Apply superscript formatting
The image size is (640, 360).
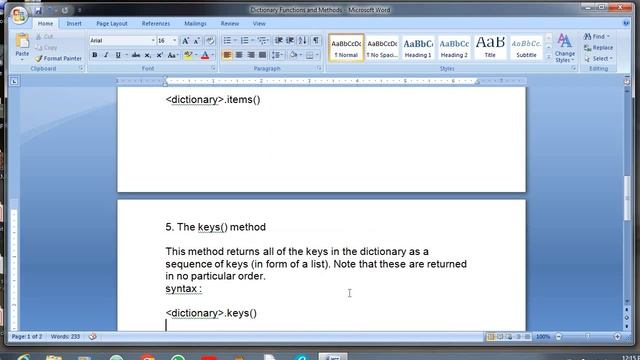159,55
